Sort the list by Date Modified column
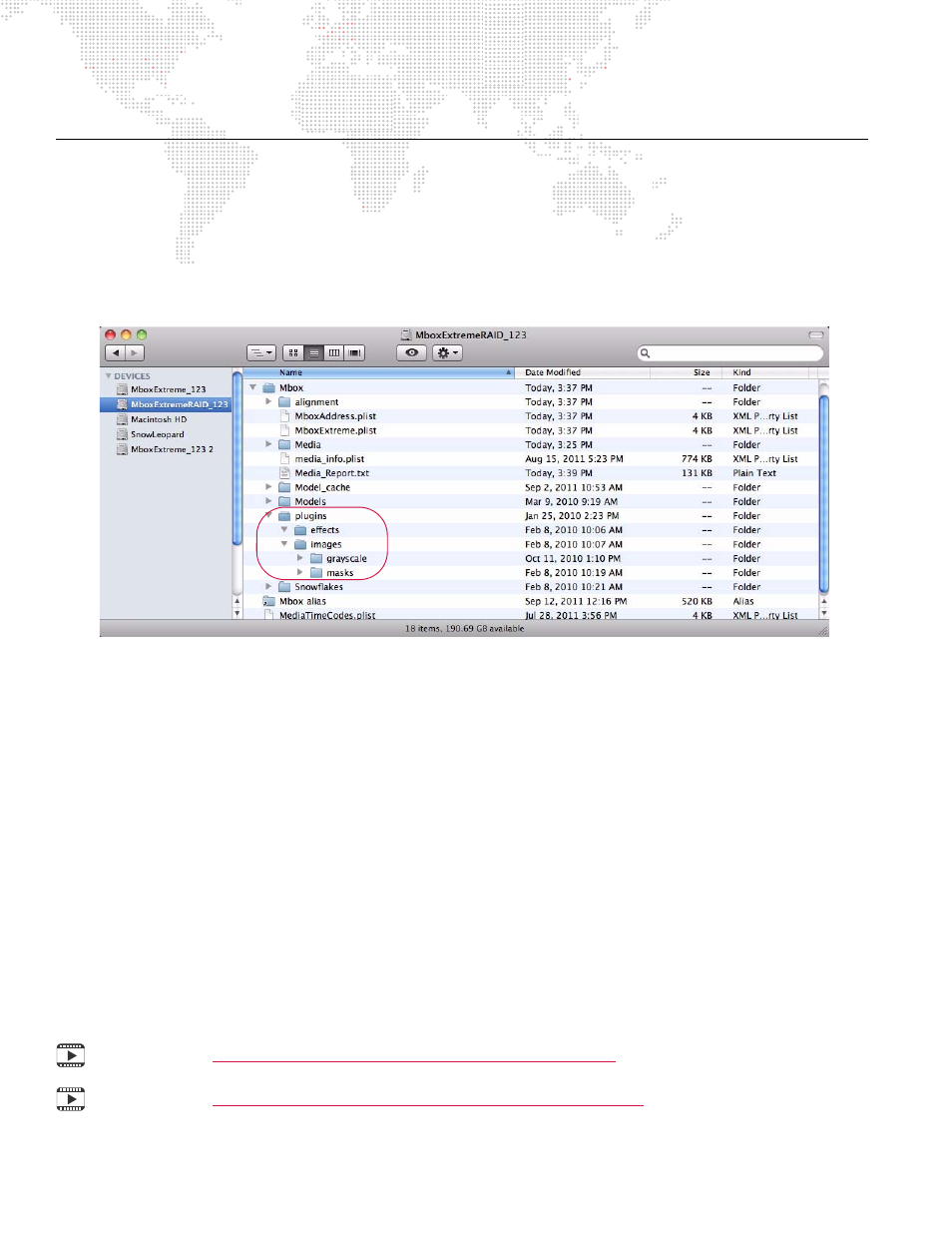The height and width of the screenshot is (1233, 952). point(584,372)
